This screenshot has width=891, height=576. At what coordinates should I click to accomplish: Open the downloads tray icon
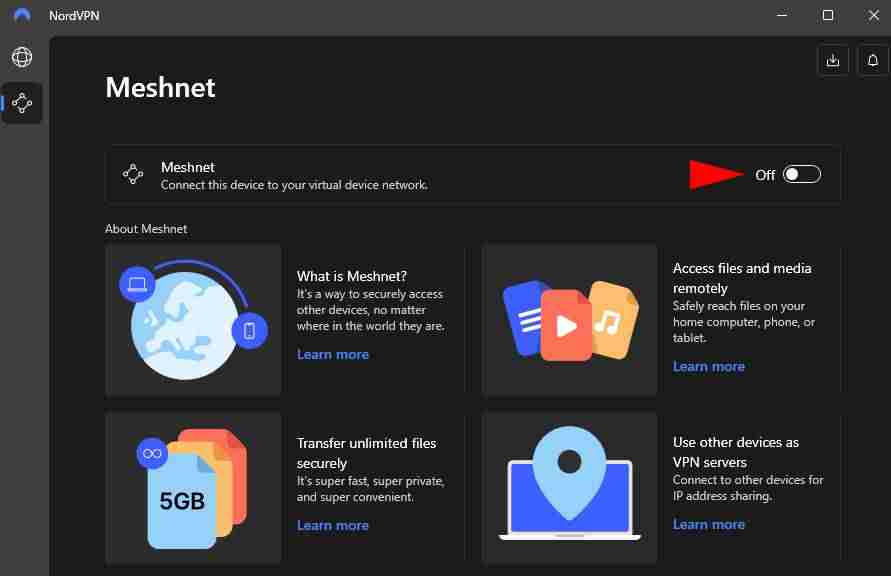point(832,60)
